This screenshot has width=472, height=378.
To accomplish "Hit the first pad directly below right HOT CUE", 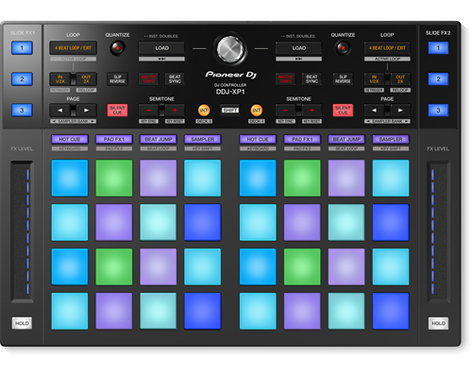I will pyautogui.click(x=258, y=178).
